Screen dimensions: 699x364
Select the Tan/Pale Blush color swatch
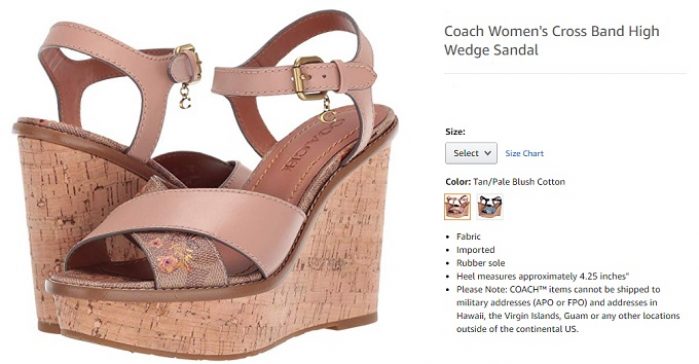457,206
